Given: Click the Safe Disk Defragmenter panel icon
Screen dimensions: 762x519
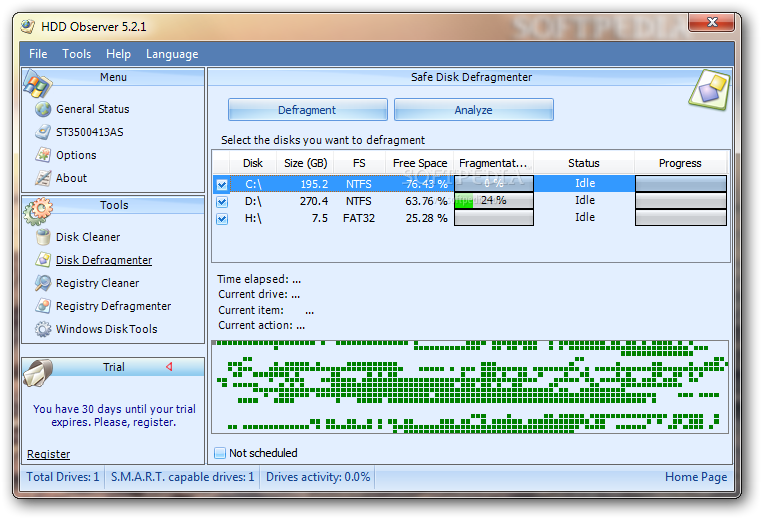Looking at the screenshot, I should tap(709, 90).
